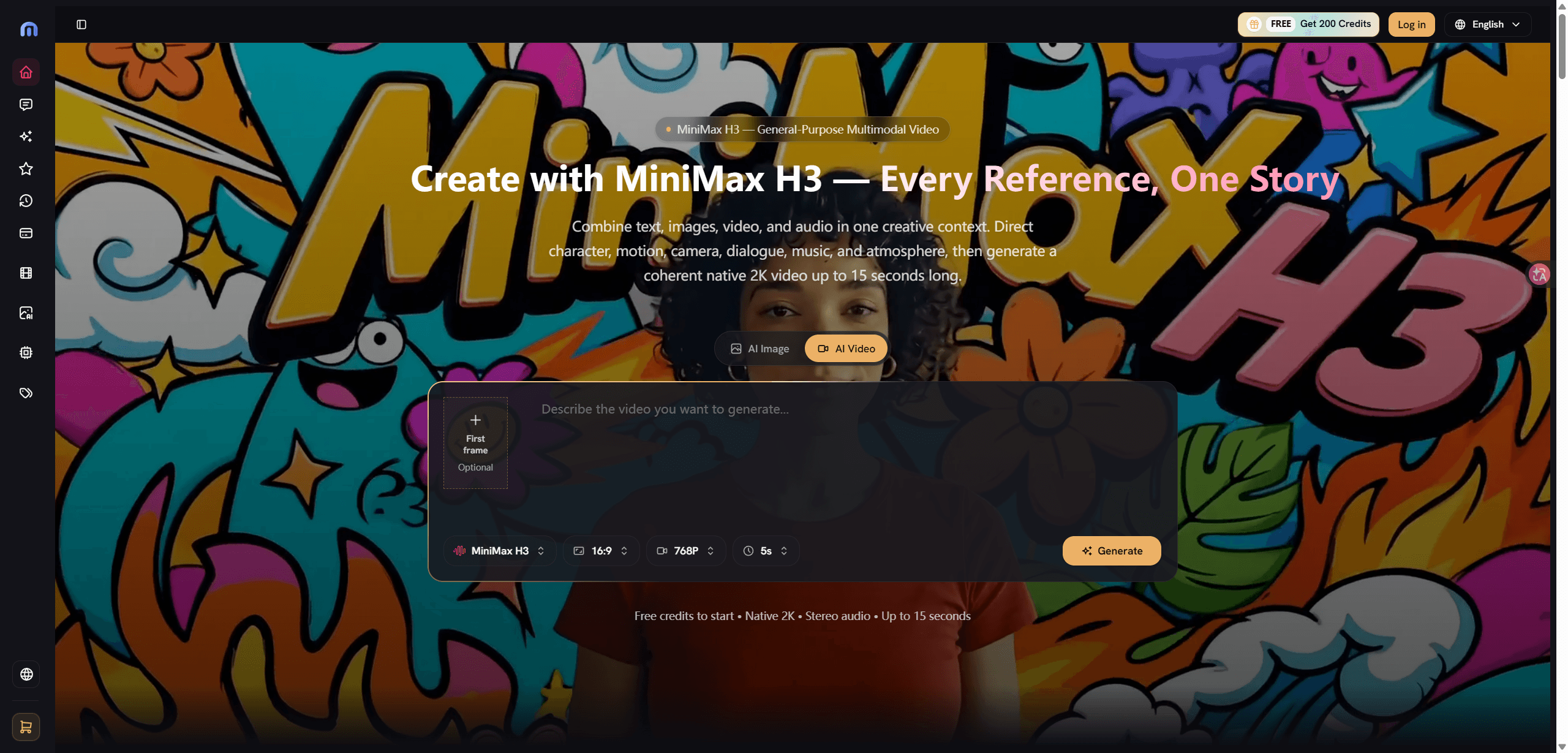Open the MiniMax H3 model dropdown

(499, 551)
